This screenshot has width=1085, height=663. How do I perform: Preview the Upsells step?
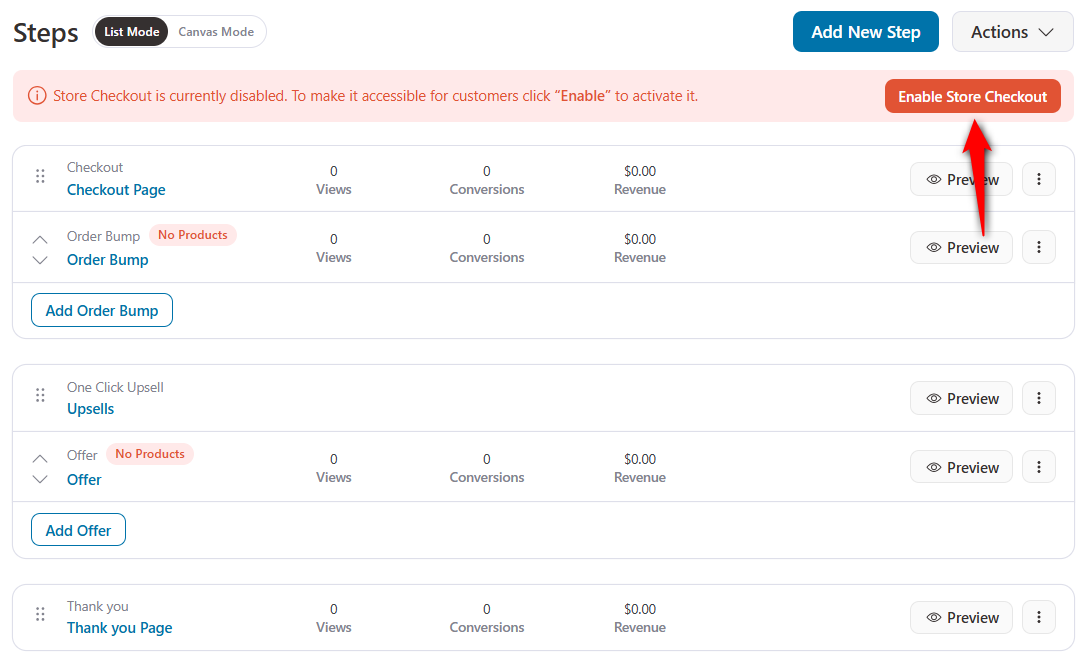[961, 398]
